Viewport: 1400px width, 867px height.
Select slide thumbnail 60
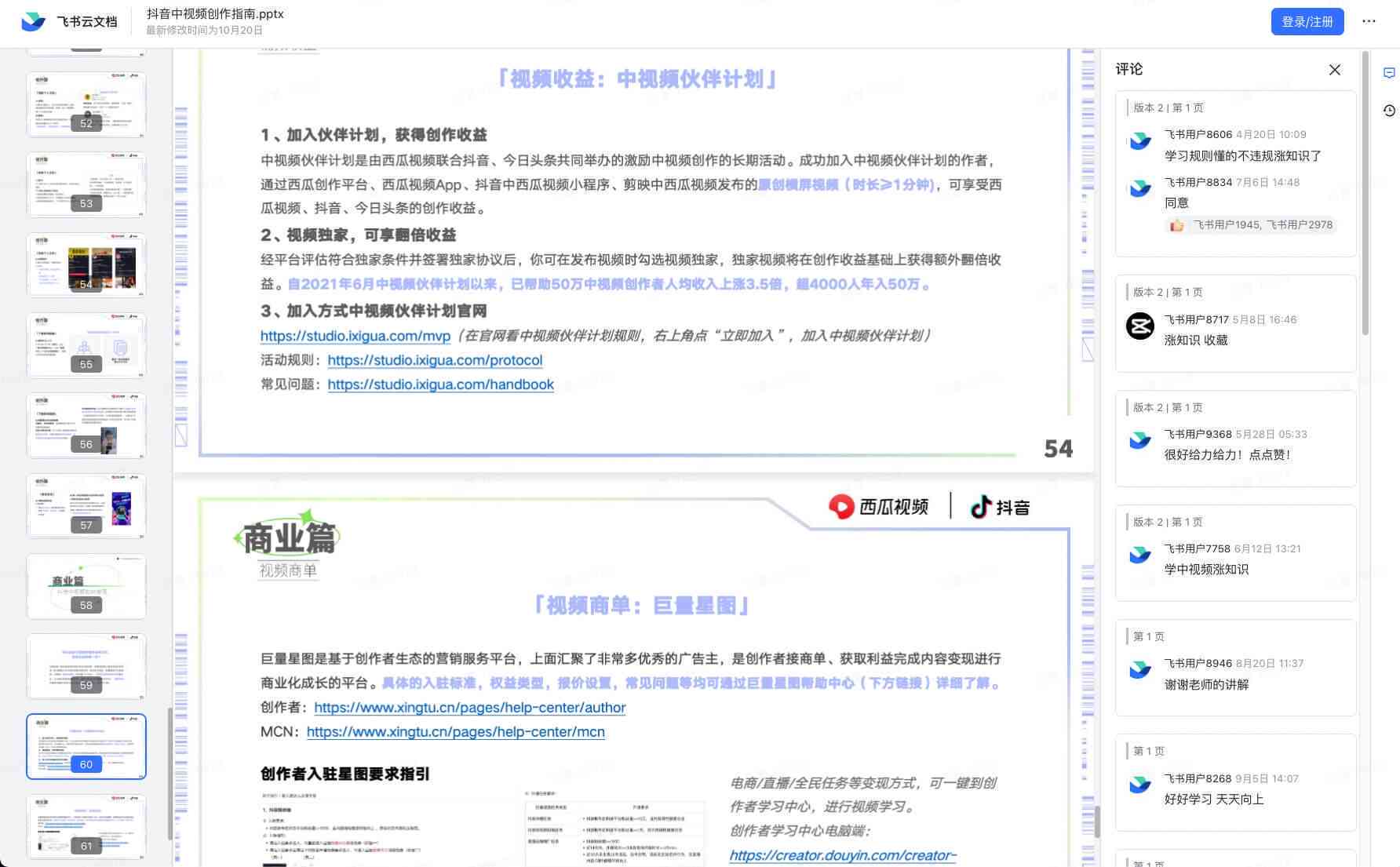[86, 746]
